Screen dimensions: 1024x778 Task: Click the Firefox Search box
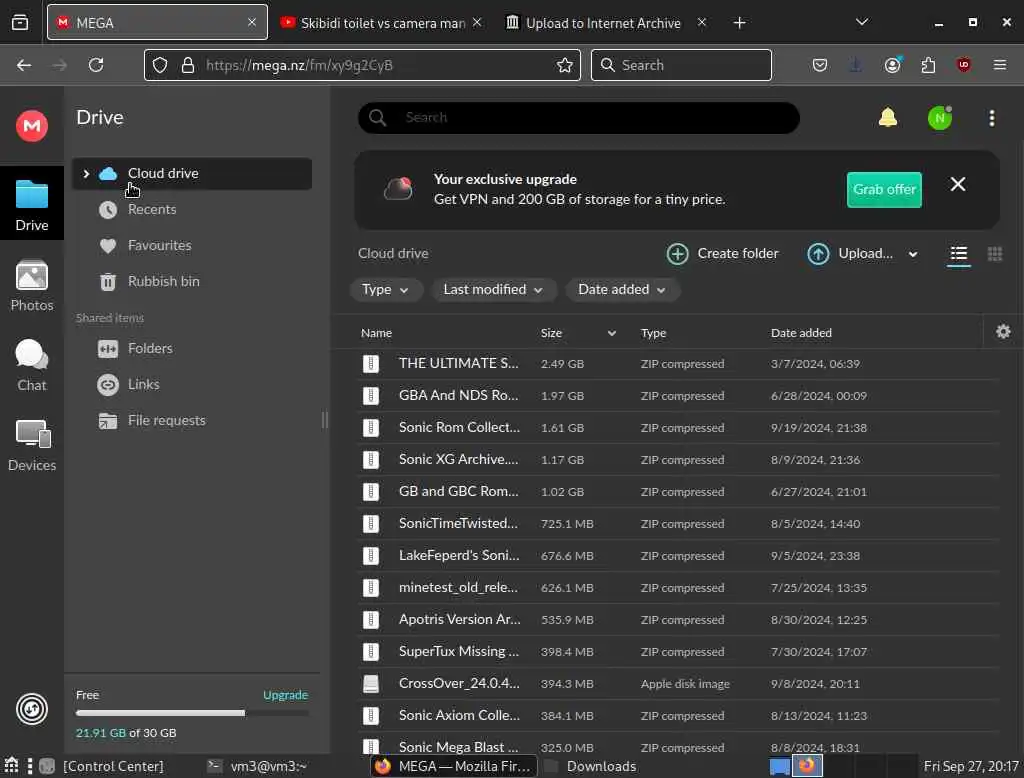point(681,65)
